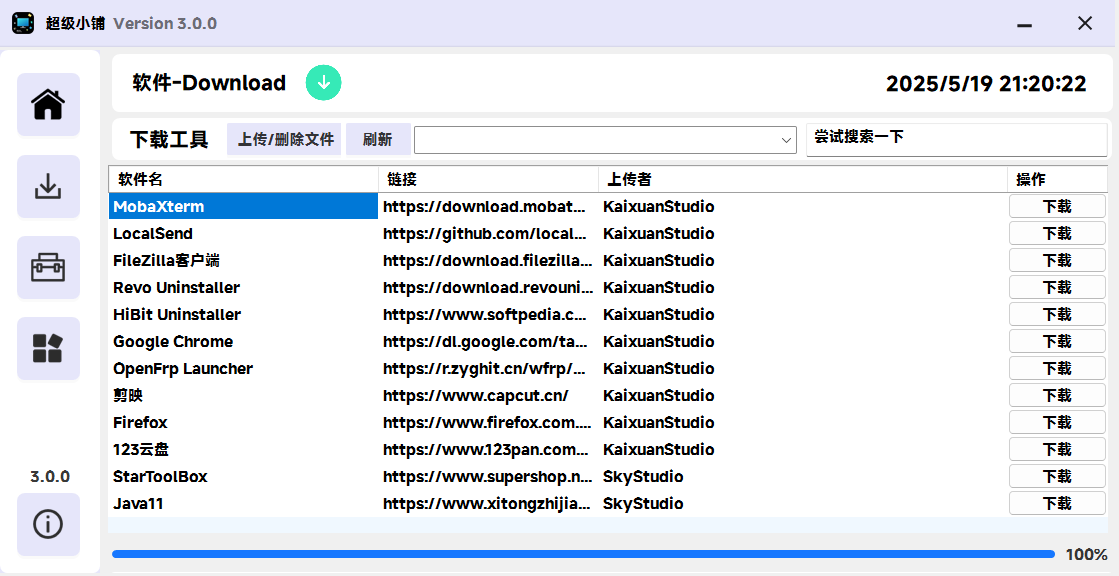Download Java11 using its 下载 button
Screen dimensions: 1119x576
1057,504
